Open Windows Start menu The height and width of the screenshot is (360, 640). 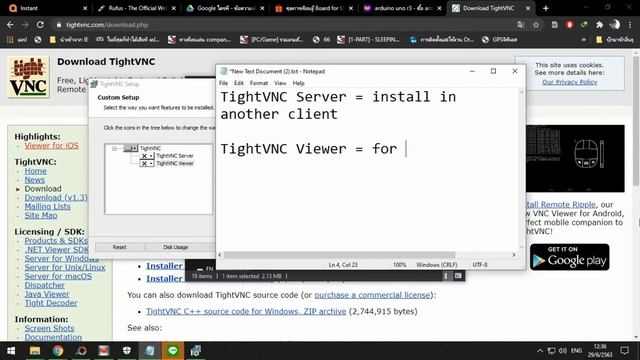(x=11, y=351)
